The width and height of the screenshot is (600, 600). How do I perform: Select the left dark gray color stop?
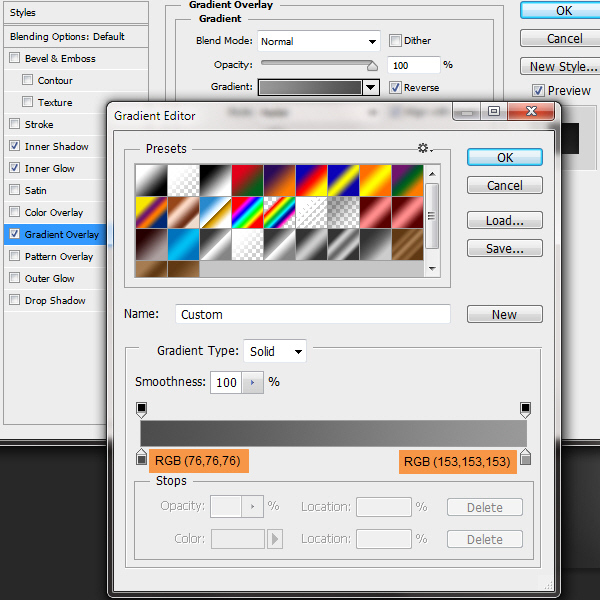[141, 458]
